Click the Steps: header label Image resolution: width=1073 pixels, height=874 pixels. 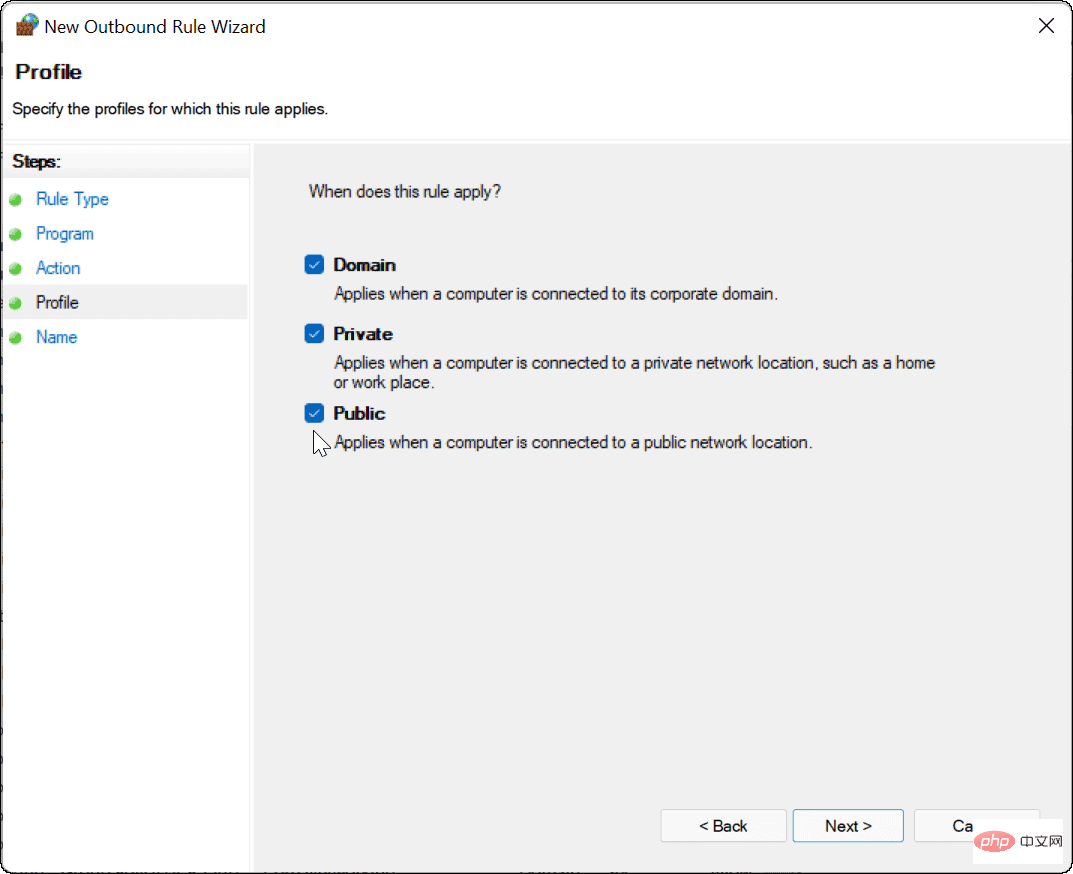36,162
